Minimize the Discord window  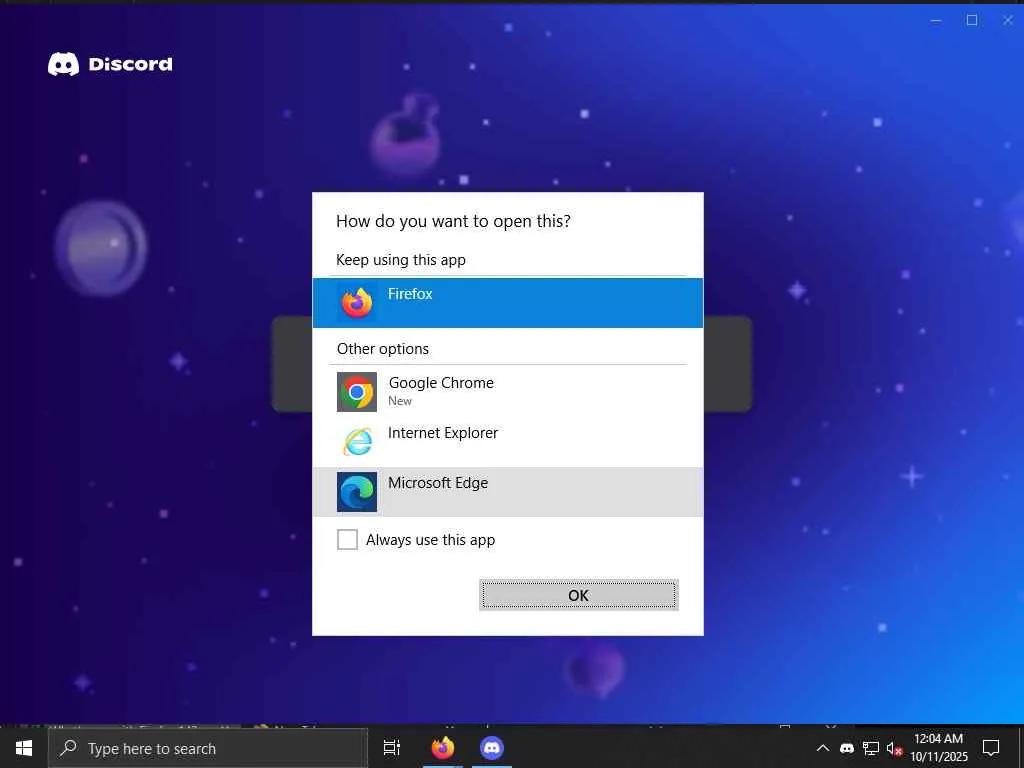936,20
